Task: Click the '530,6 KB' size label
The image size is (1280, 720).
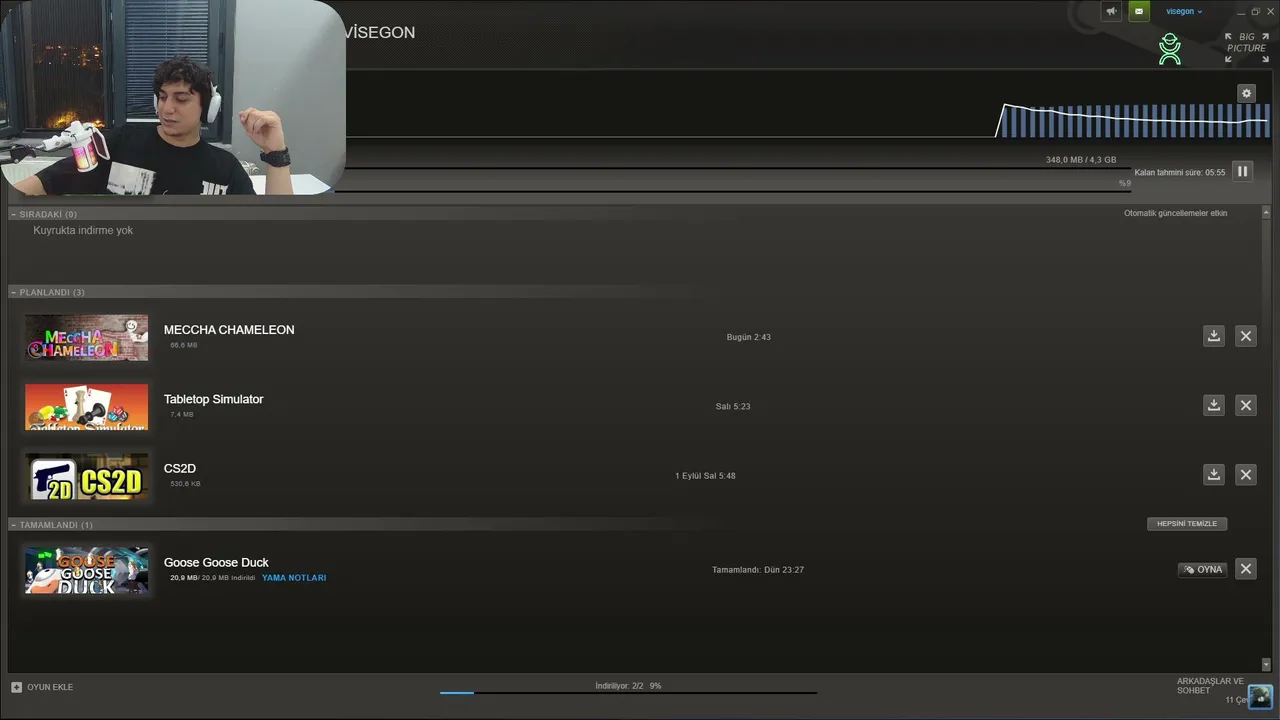Action: pyautogui.click(x=185, y=484)
